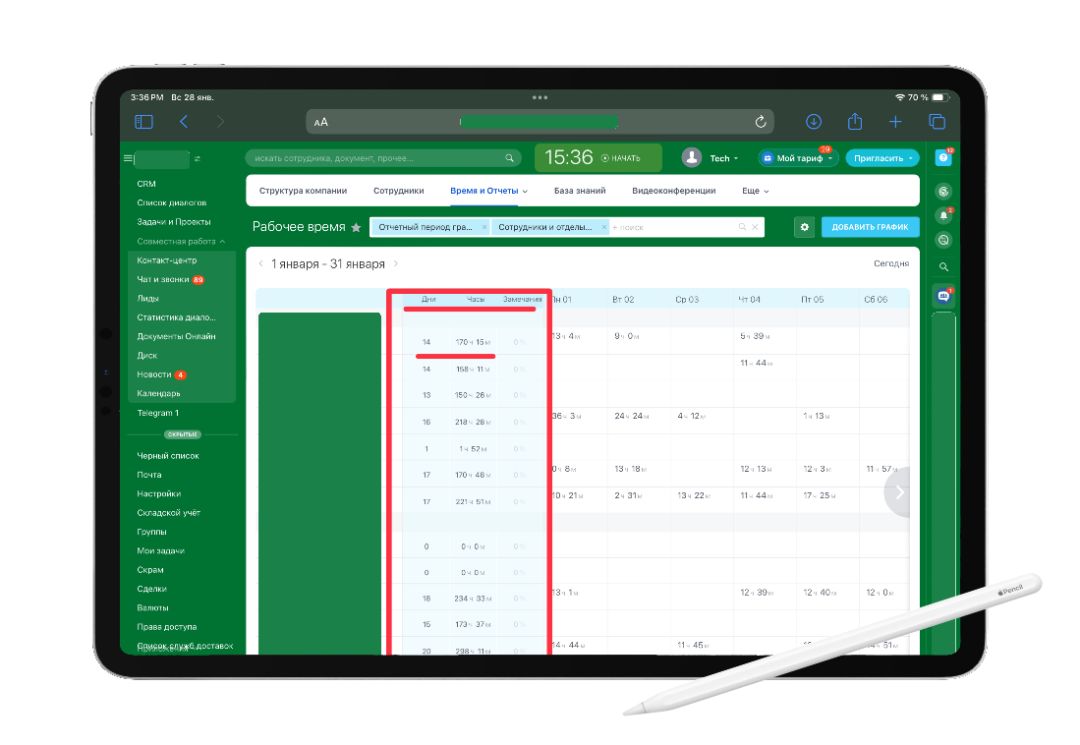Open CRM in the left menu
This screenshot has width=1080, height=745.
[147, 184]
